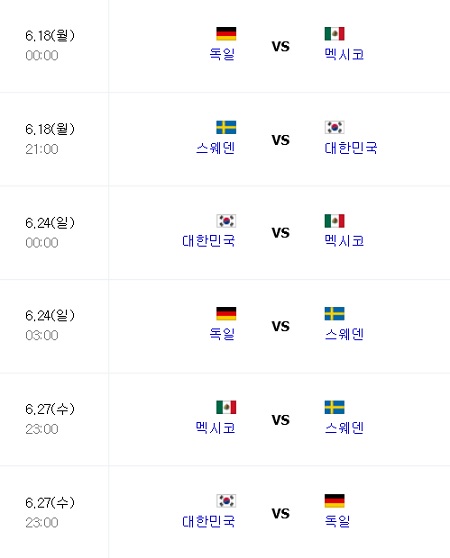Image resolution: width=450 pixels, height=558 pixels.
Task: Click Sweden flag in 6.27 Mexico-Sweden match
Action: (334, 407)
